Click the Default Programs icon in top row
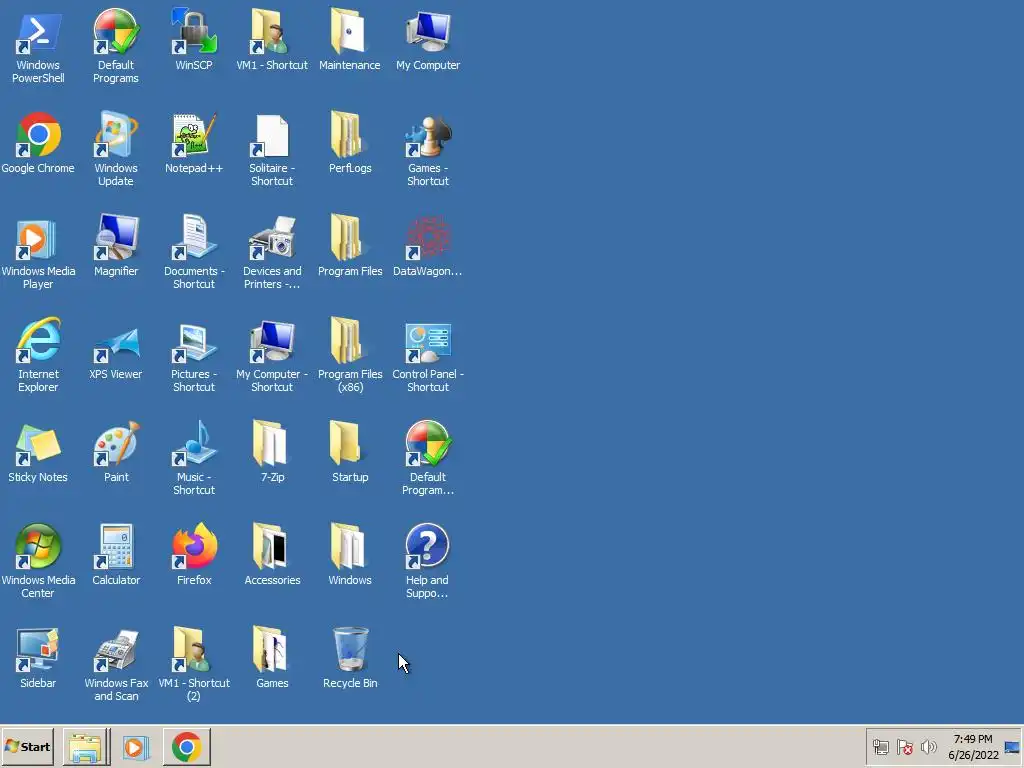 click(x=116, y=31)
